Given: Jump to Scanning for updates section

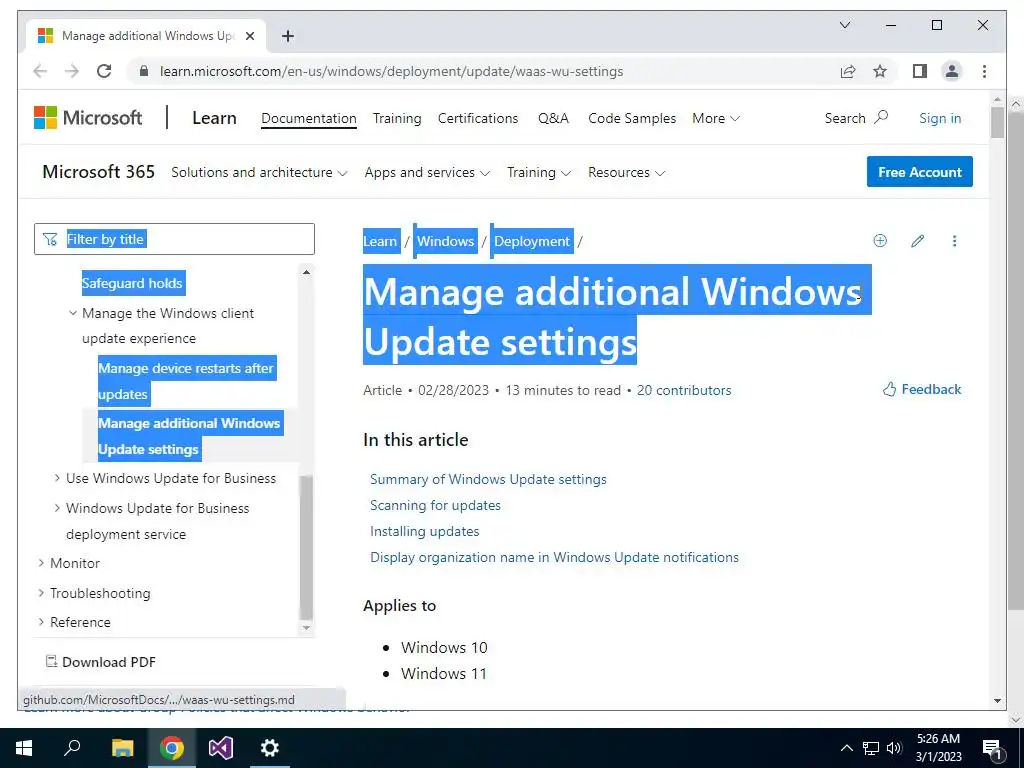Looking at the screenshot, I should coord(435,505).
